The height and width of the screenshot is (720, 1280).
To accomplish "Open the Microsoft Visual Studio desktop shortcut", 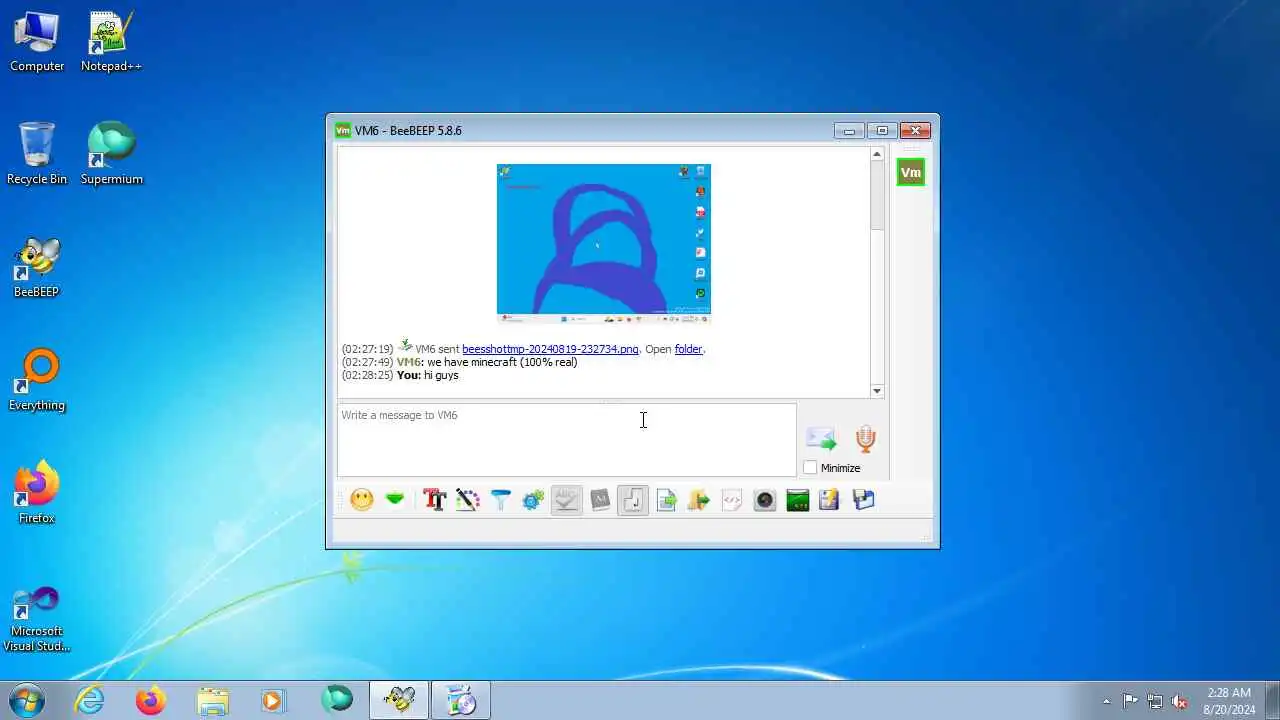I will pyautogui.click(x=37, y=618).
